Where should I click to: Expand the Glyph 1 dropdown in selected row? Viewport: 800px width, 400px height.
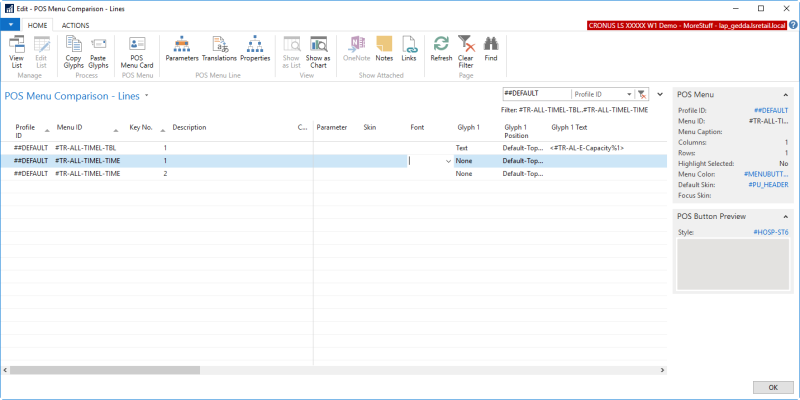point(448,160)
